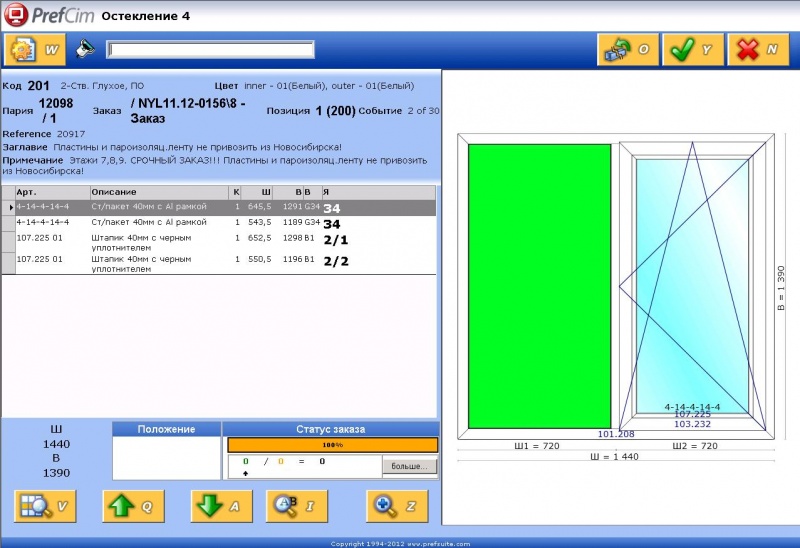Click the position value 1 (200)
The width and height of the screenshot is (800, 548).
coord(335,111)
